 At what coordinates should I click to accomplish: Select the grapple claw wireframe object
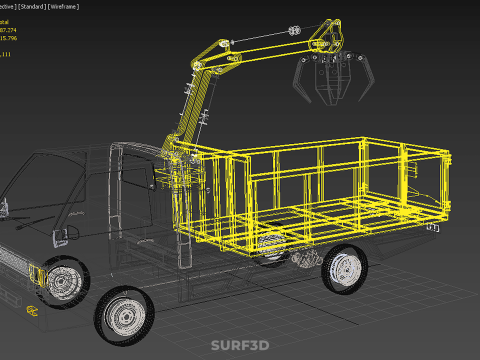(x=334, y=79)
